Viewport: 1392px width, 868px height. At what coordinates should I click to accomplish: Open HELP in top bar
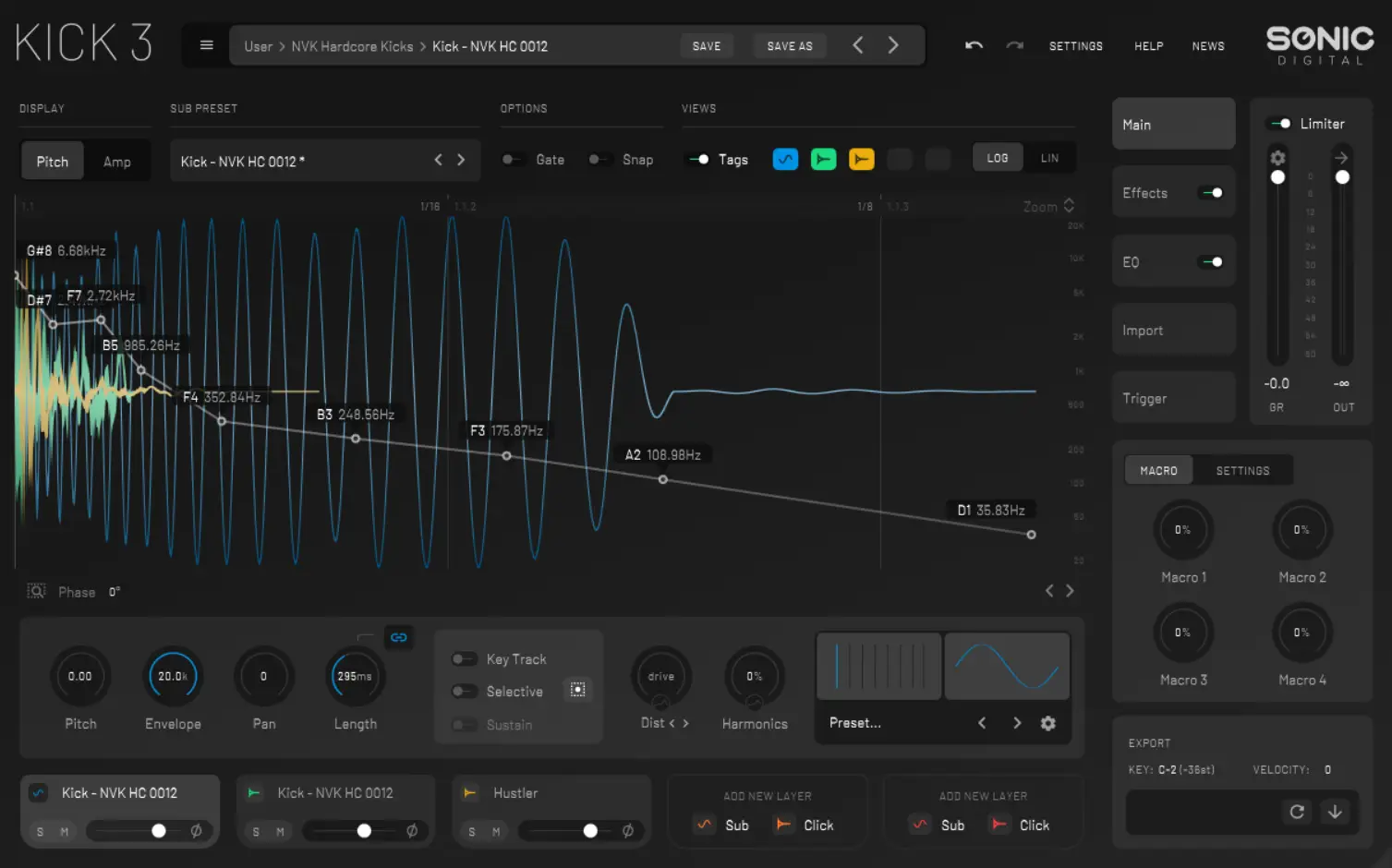tap(1149, 45)
